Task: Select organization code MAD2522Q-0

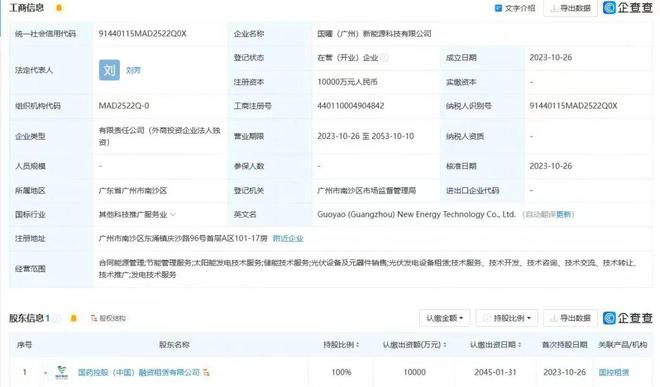Action: (x=124, y=106)
